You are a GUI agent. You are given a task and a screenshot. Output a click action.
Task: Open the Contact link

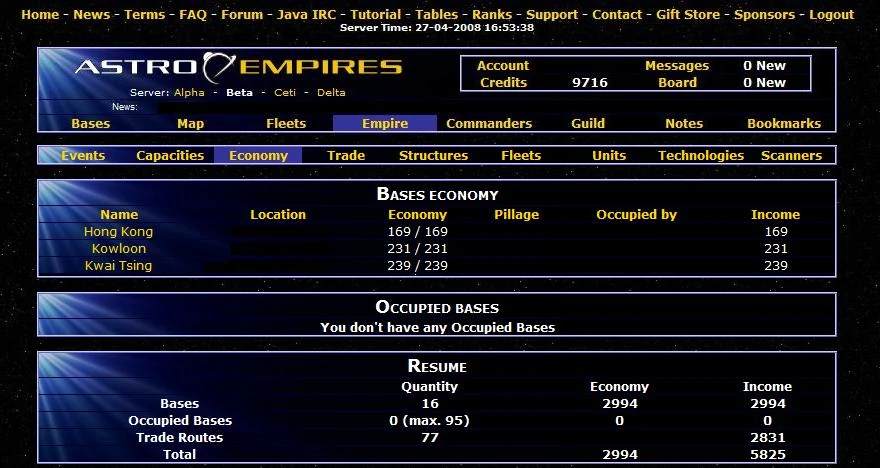617,15
